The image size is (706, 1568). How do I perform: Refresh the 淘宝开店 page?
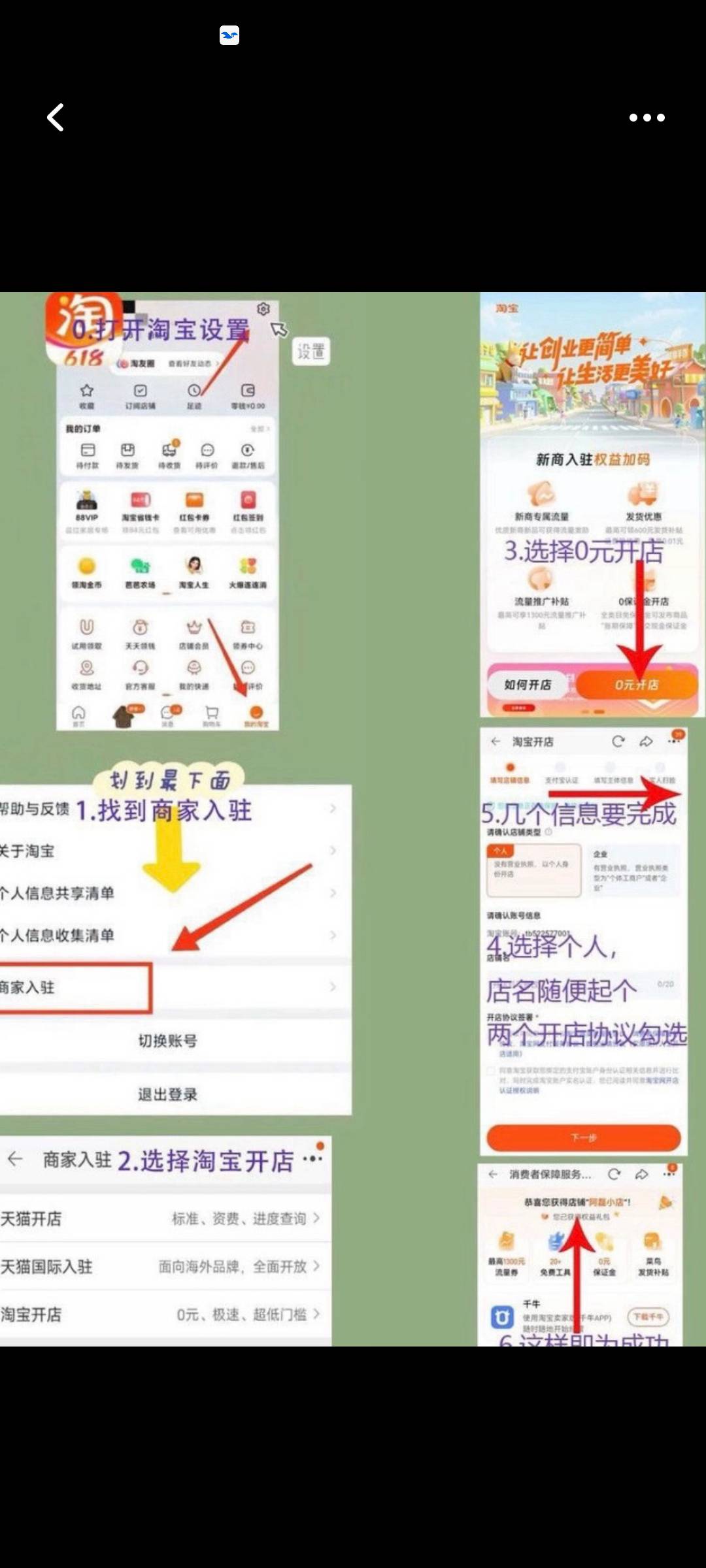[618, 741]
